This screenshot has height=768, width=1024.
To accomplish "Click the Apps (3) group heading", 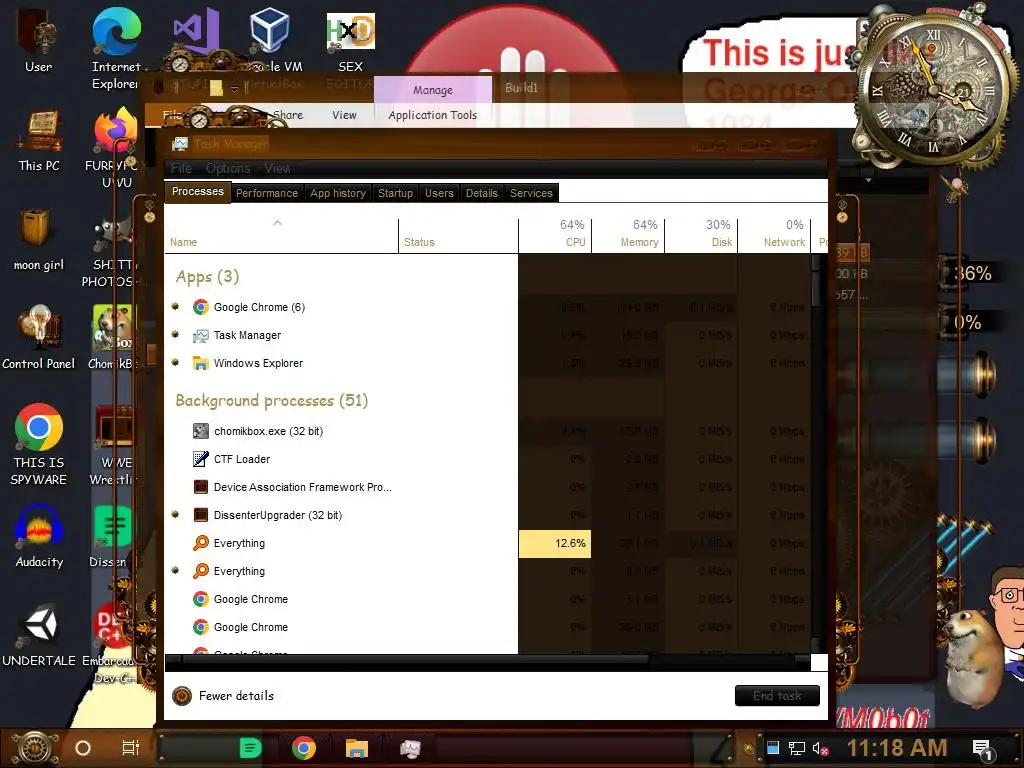I will click(207, 277).
